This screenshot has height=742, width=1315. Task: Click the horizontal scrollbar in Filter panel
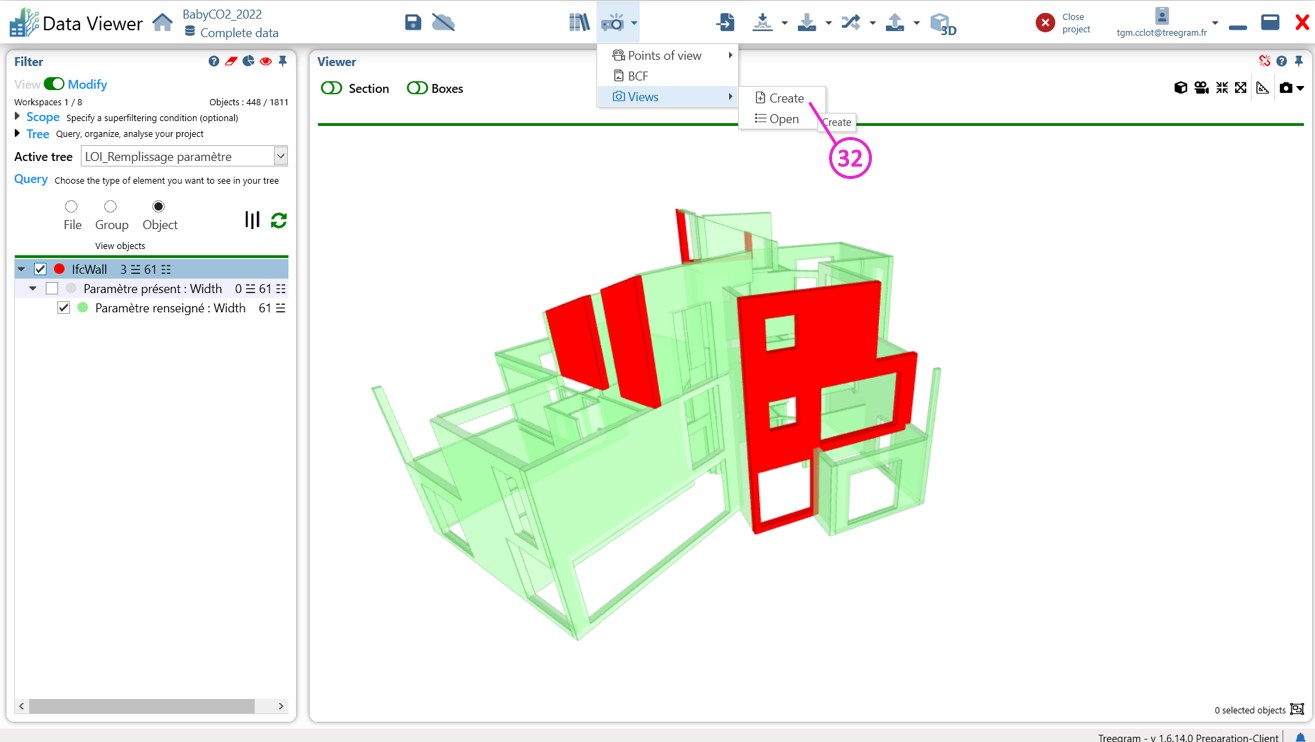(x=141, y=706)
